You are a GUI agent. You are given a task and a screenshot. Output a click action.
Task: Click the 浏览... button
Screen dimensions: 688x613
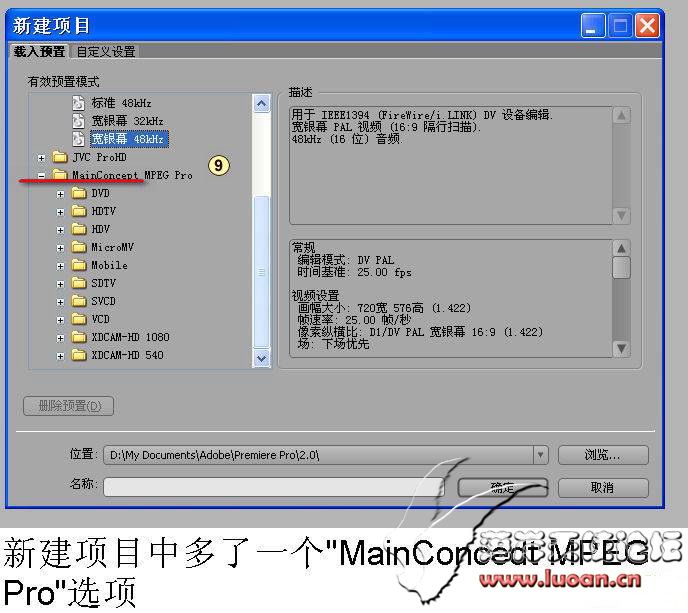[x=603, y=455]
